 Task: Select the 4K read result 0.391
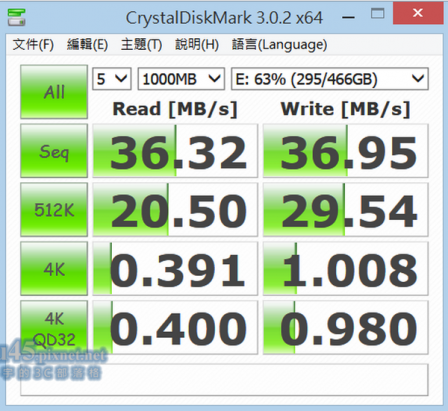[175, 269]
